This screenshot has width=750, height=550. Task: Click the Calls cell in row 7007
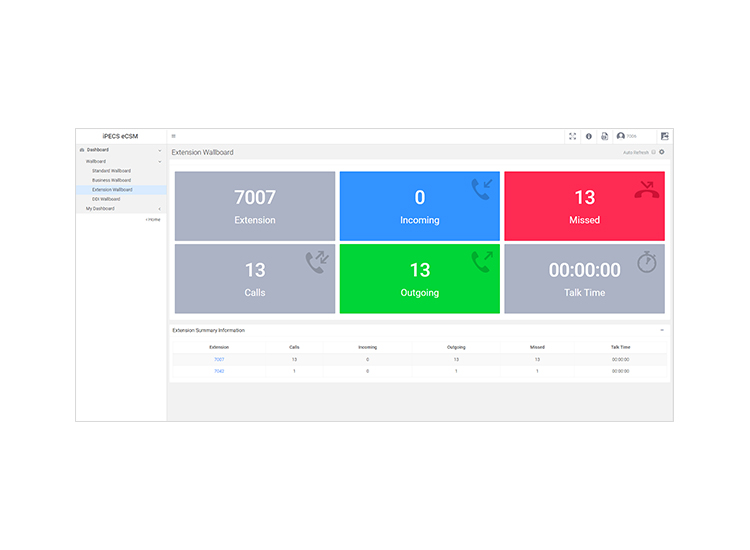[x=294, y=359]
